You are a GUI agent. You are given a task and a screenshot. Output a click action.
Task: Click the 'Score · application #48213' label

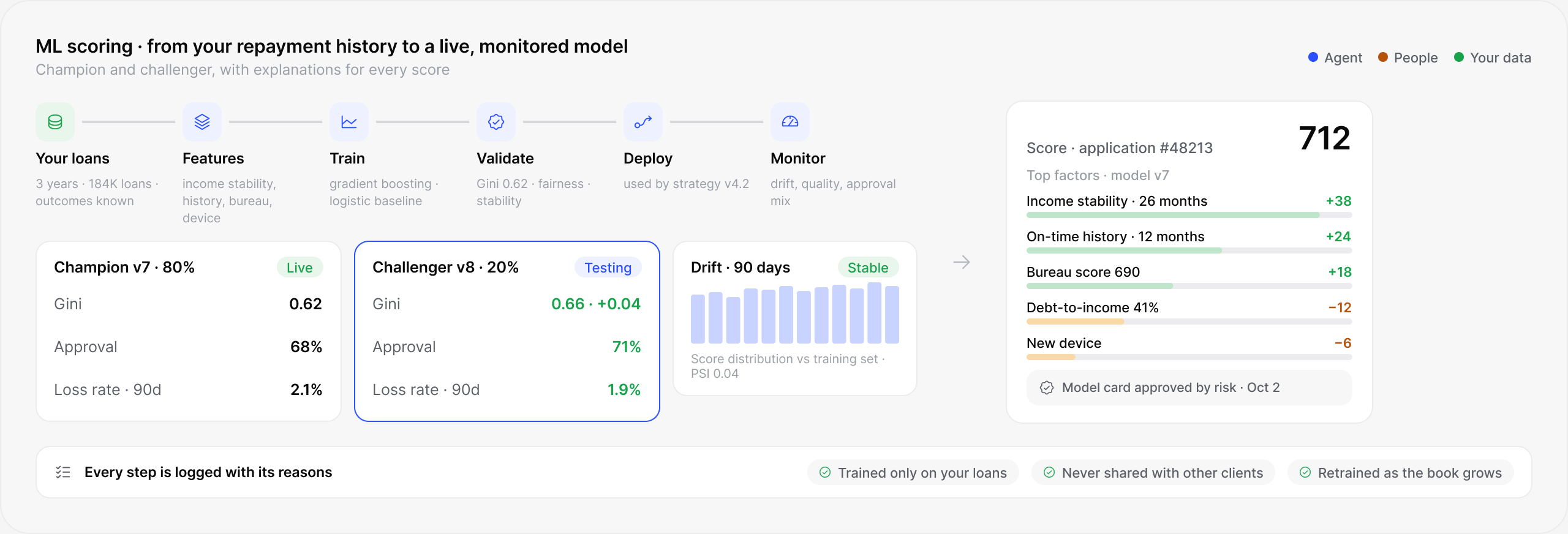coord(1120,148)
